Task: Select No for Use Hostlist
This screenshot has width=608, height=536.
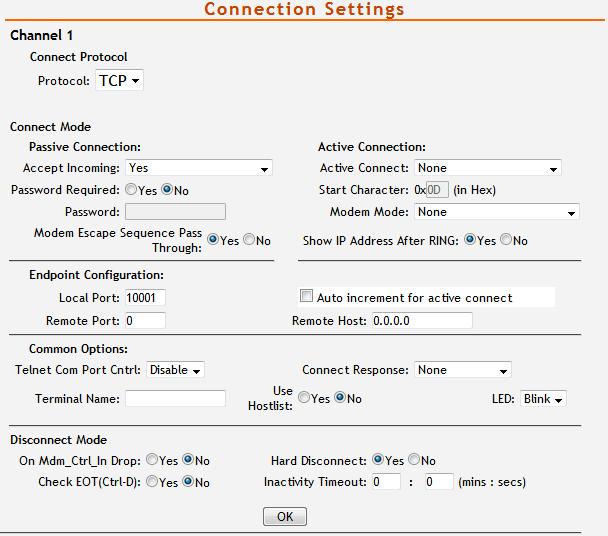Action: (x=340, y=397)
